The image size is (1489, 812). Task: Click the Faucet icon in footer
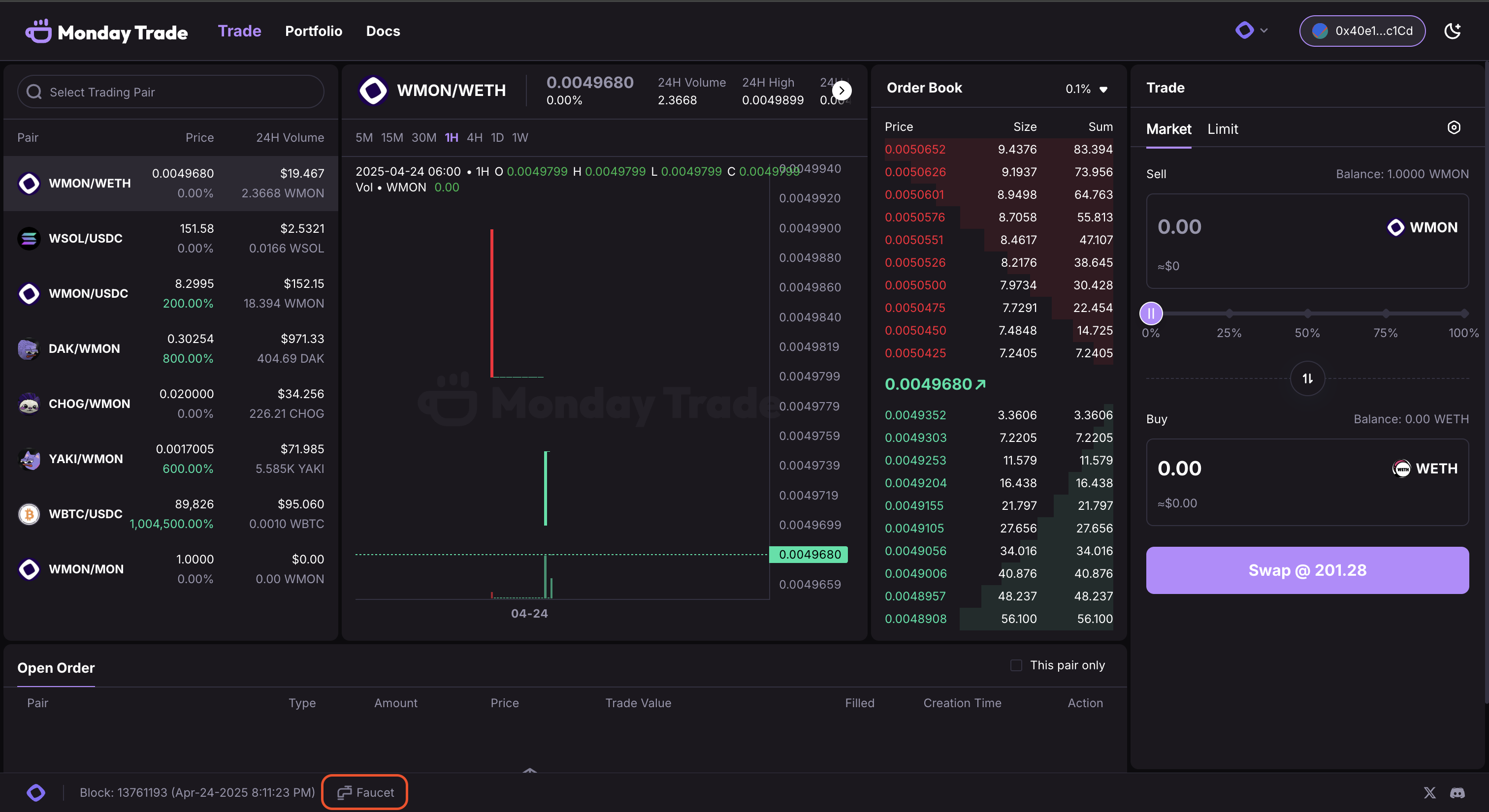(x=345, y=792)
